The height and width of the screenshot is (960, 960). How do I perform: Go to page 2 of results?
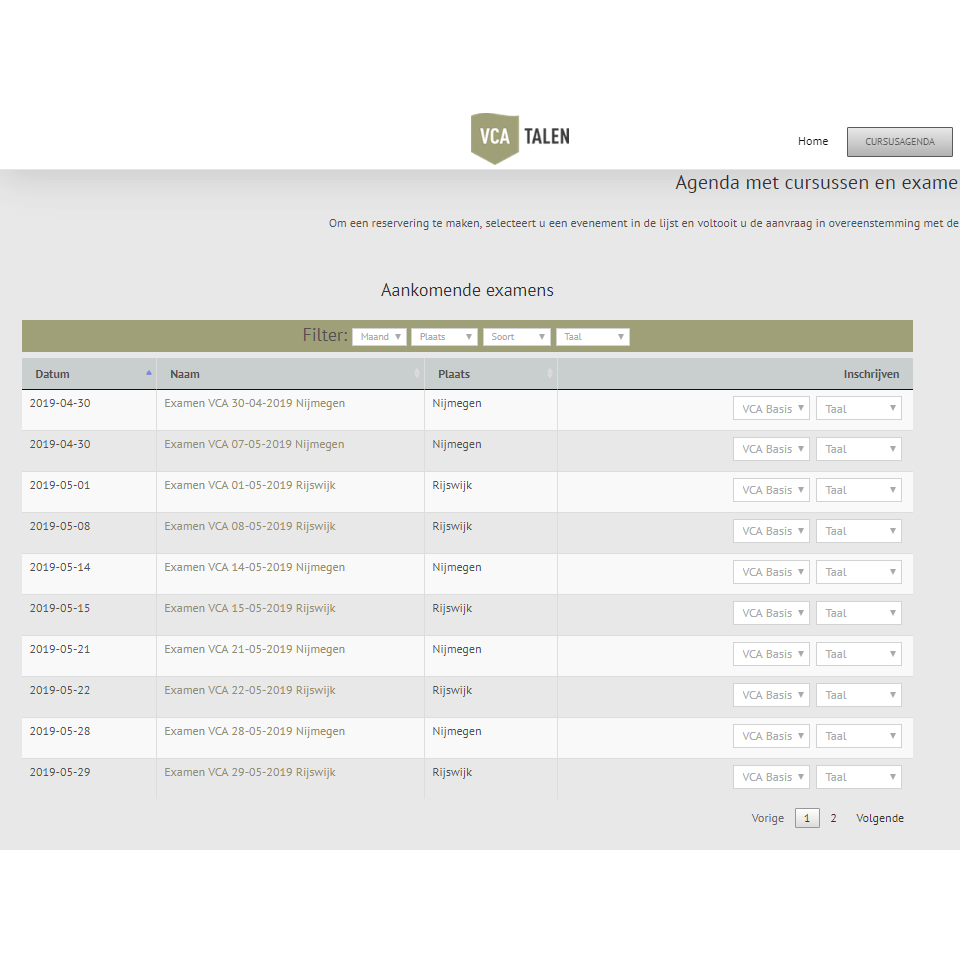[x=833, y=818]
